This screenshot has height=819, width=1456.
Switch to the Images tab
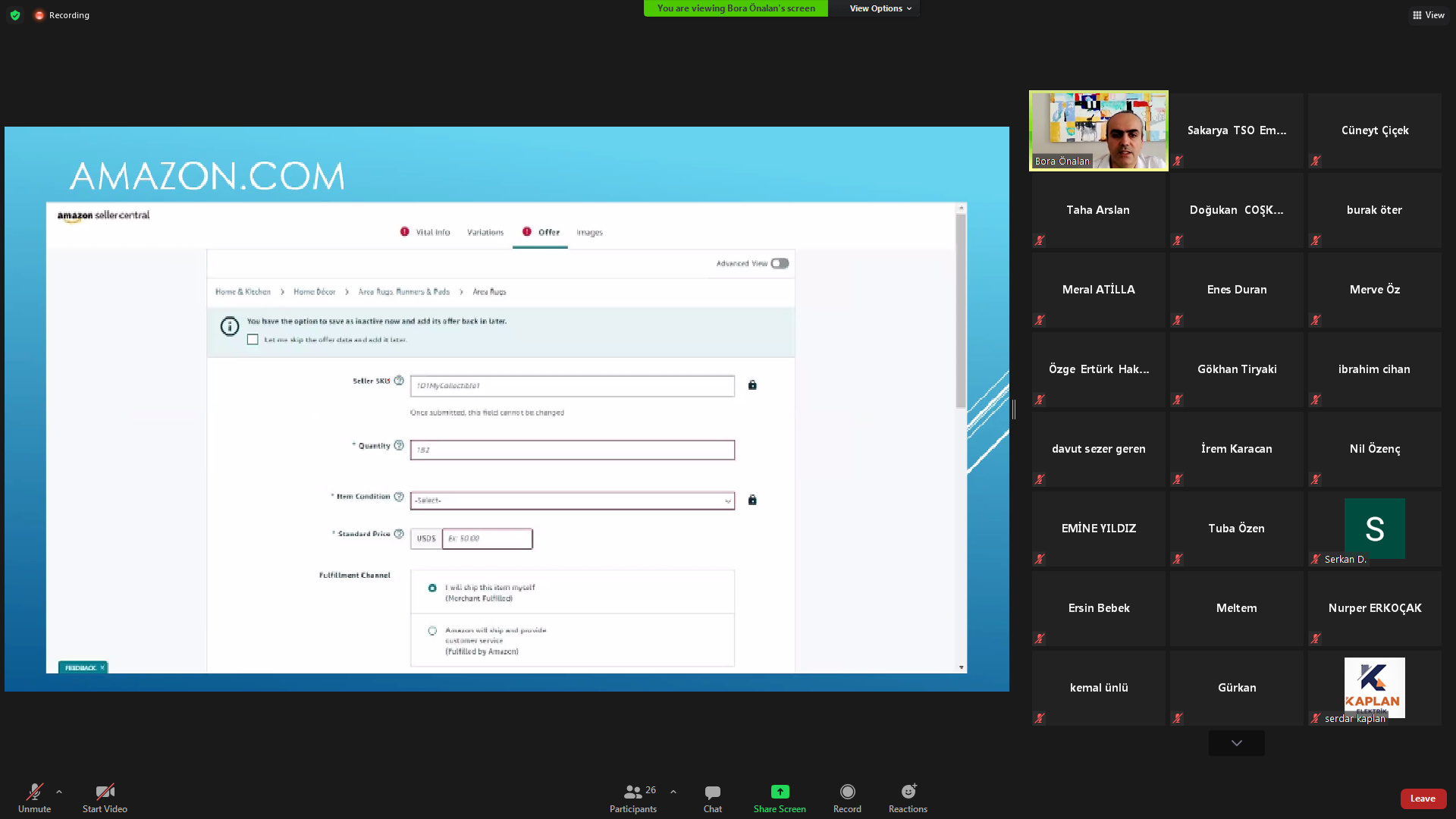(589, 232)
